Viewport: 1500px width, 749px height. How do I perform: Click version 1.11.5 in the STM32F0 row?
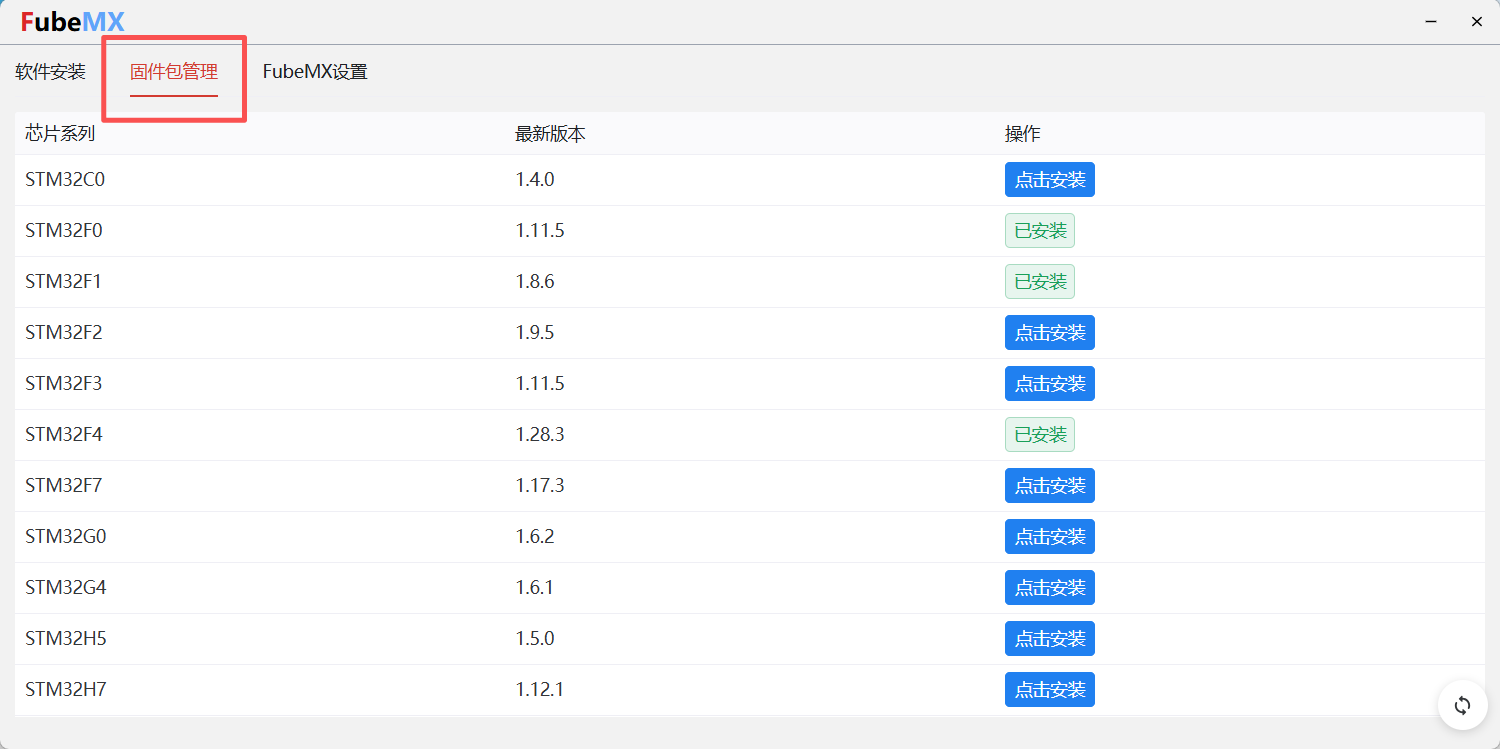pyautogui.click(x=540, y=231)
